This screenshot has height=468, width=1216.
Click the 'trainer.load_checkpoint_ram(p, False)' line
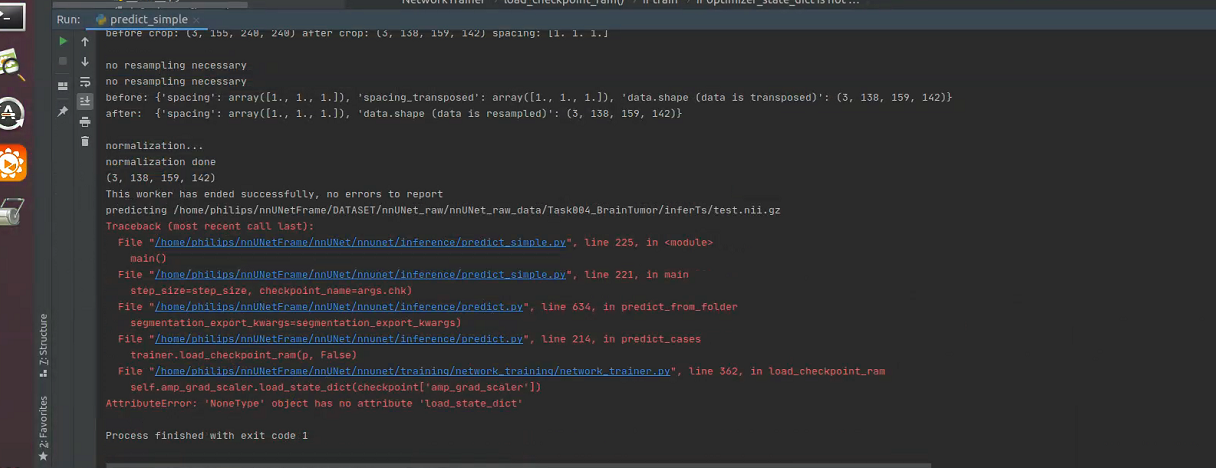[243, 355]
